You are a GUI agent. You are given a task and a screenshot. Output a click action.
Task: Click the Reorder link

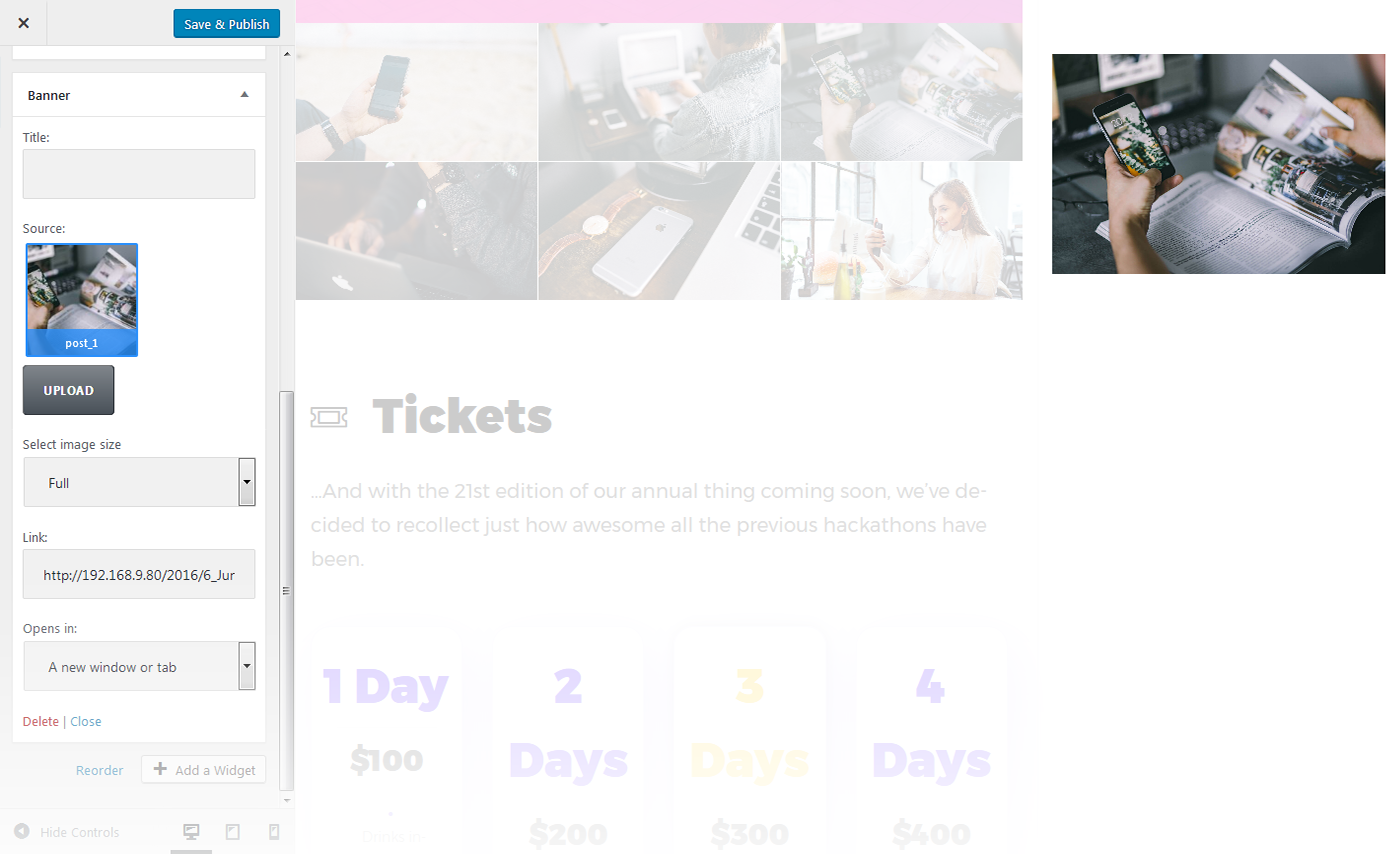click(100, 770)
